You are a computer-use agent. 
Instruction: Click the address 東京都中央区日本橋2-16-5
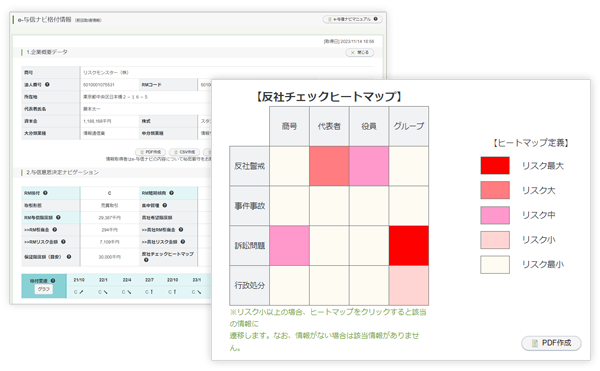pos(115,97)
